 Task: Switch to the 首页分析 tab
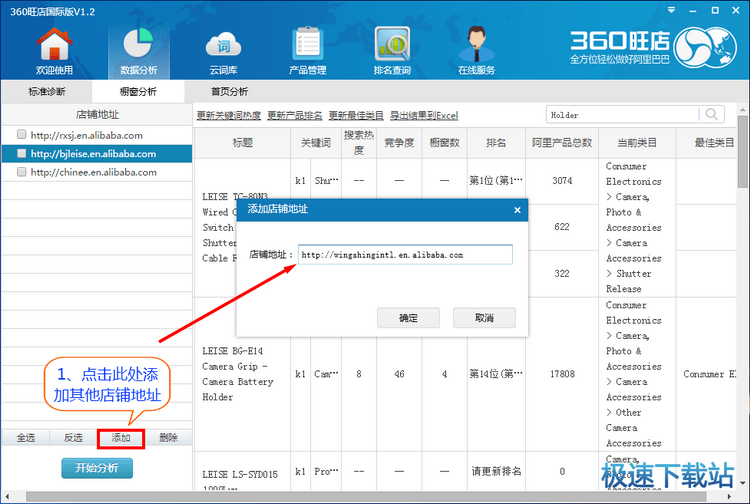click(x=230, y=91)
